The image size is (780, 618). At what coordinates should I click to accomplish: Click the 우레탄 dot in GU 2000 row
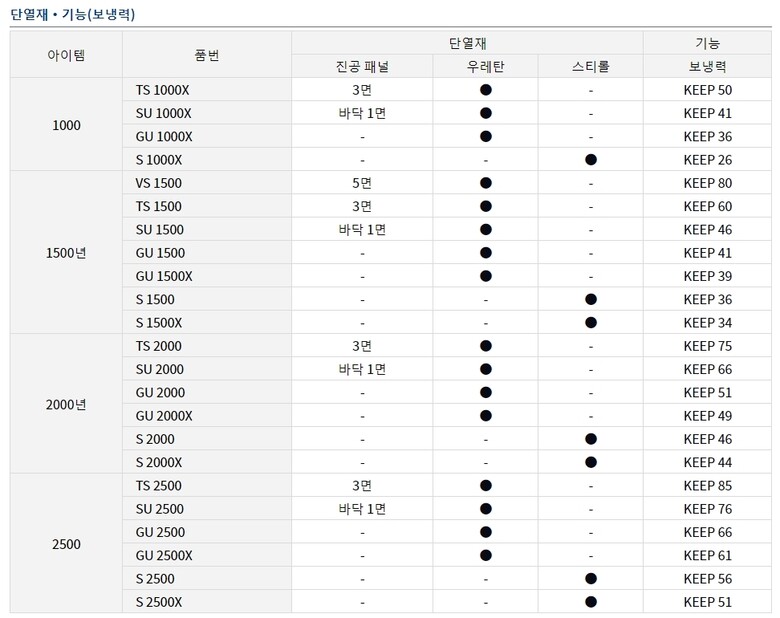tap(485, 393)
